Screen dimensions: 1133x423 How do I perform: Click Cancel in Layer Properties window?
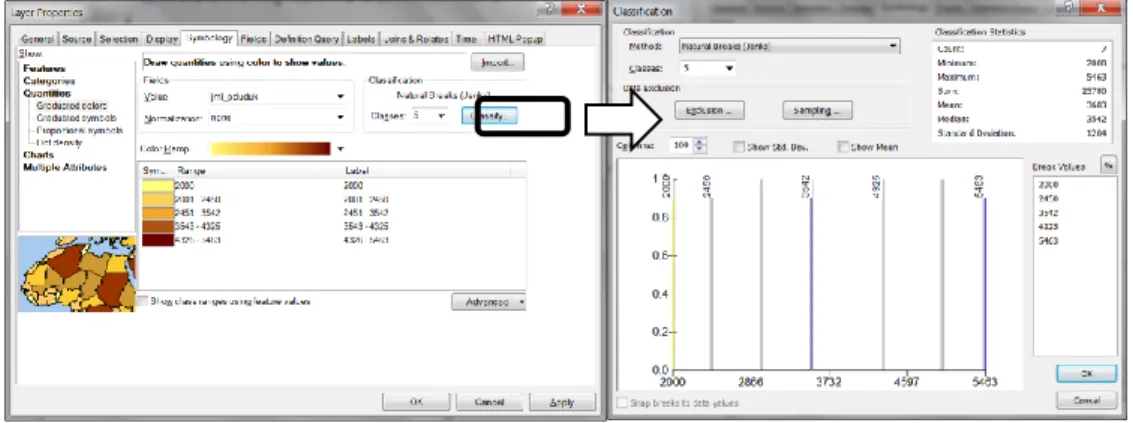[489, 402]
